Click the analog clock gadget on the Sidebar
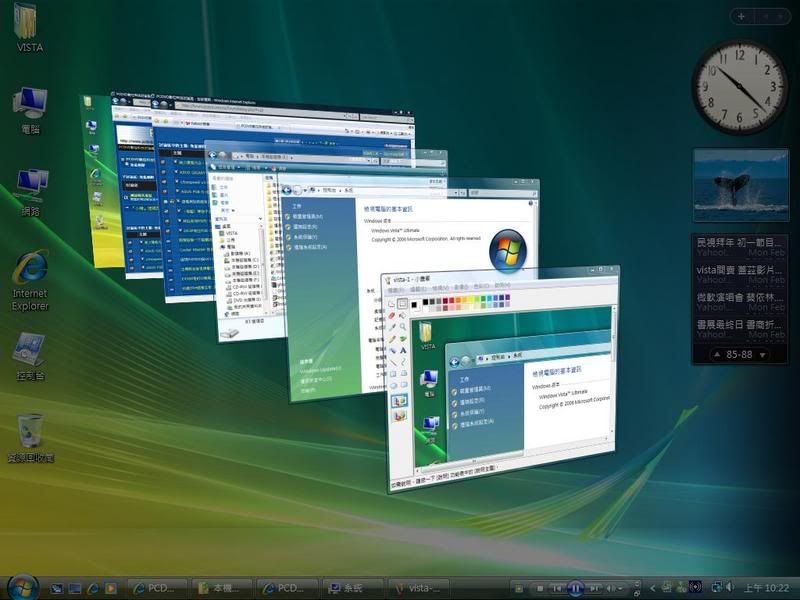 pyautogui.click(x=739, y=87)
